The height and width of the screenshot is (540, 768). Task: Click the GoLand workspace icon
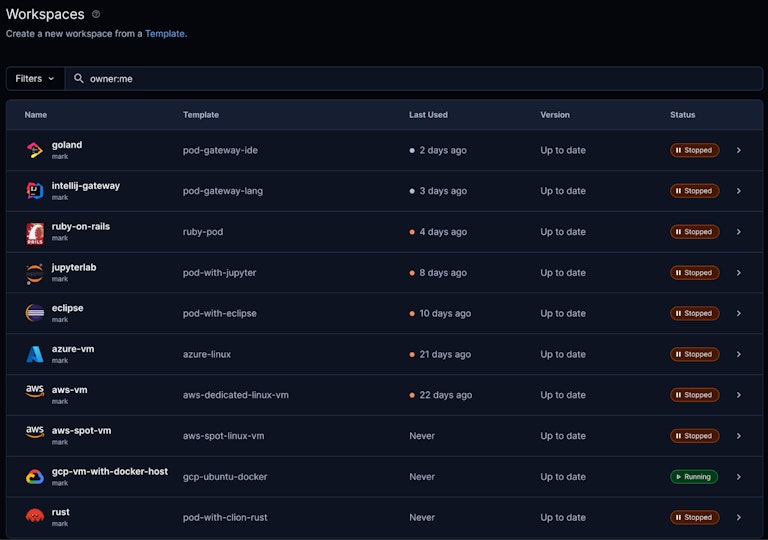[35, 150]
